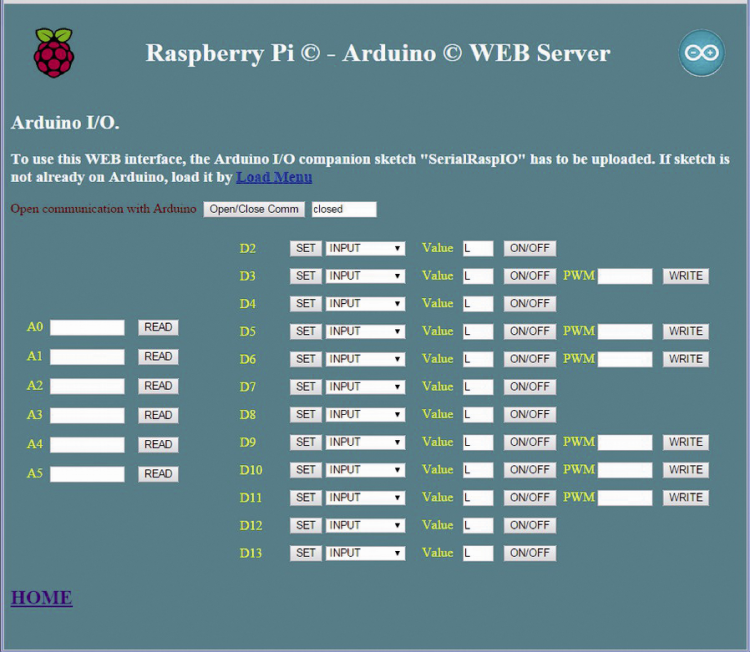Open the D12 pin mode dropdown
This screenshot has height=652, width=750.
365,526
